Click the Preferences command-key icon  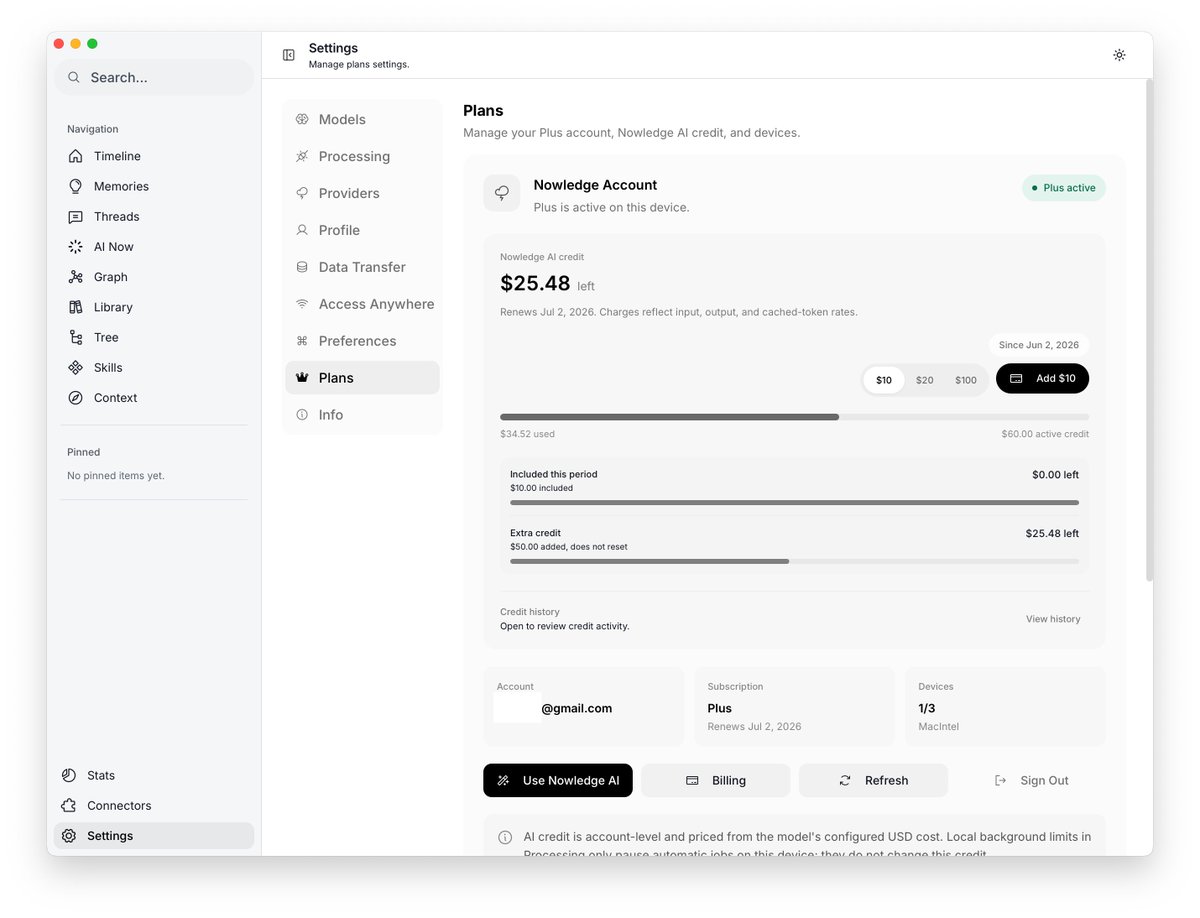tap(302, 341)
